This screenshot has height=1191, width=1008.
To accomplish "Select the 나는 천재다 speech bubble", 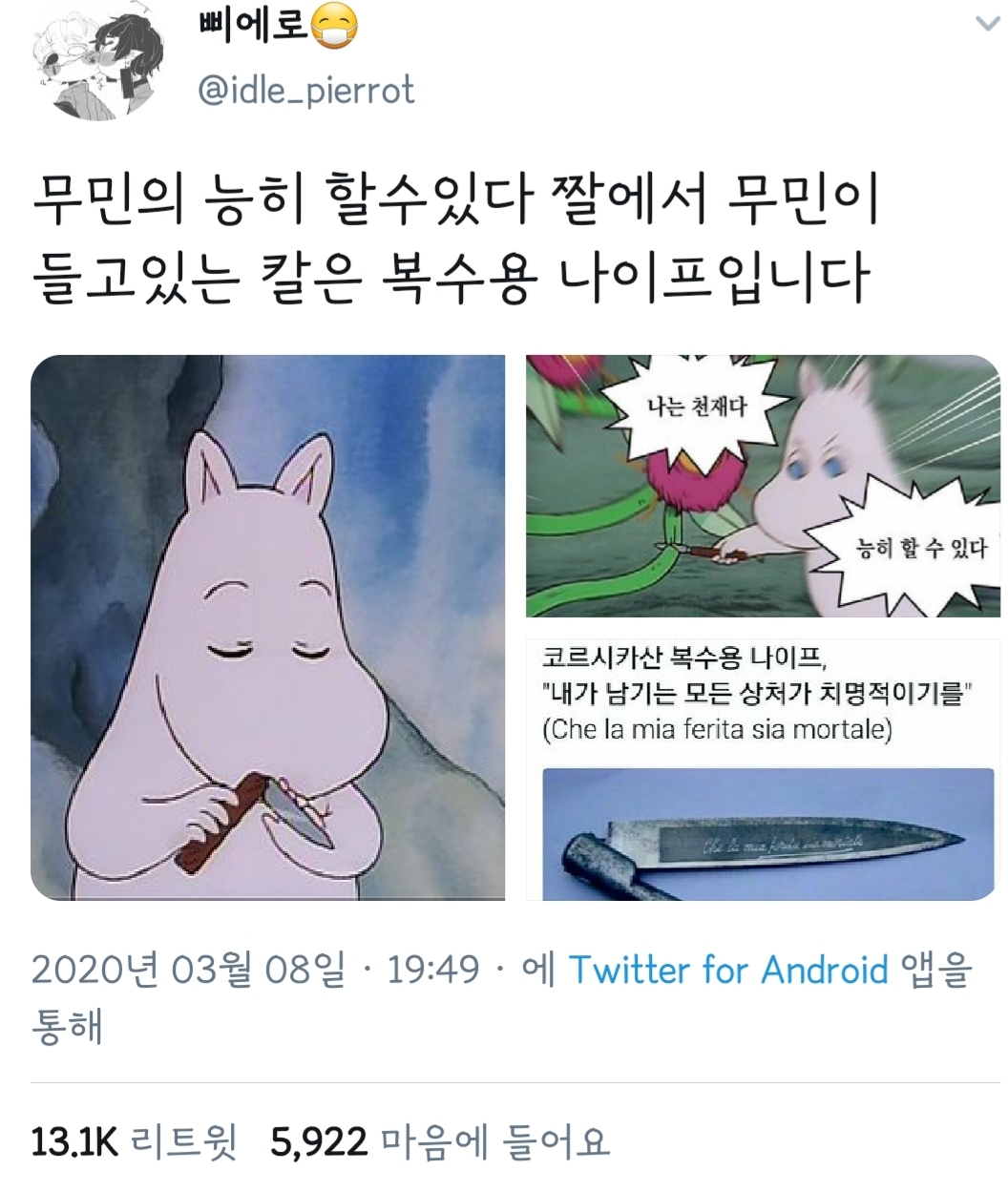I will pos(696,407).
